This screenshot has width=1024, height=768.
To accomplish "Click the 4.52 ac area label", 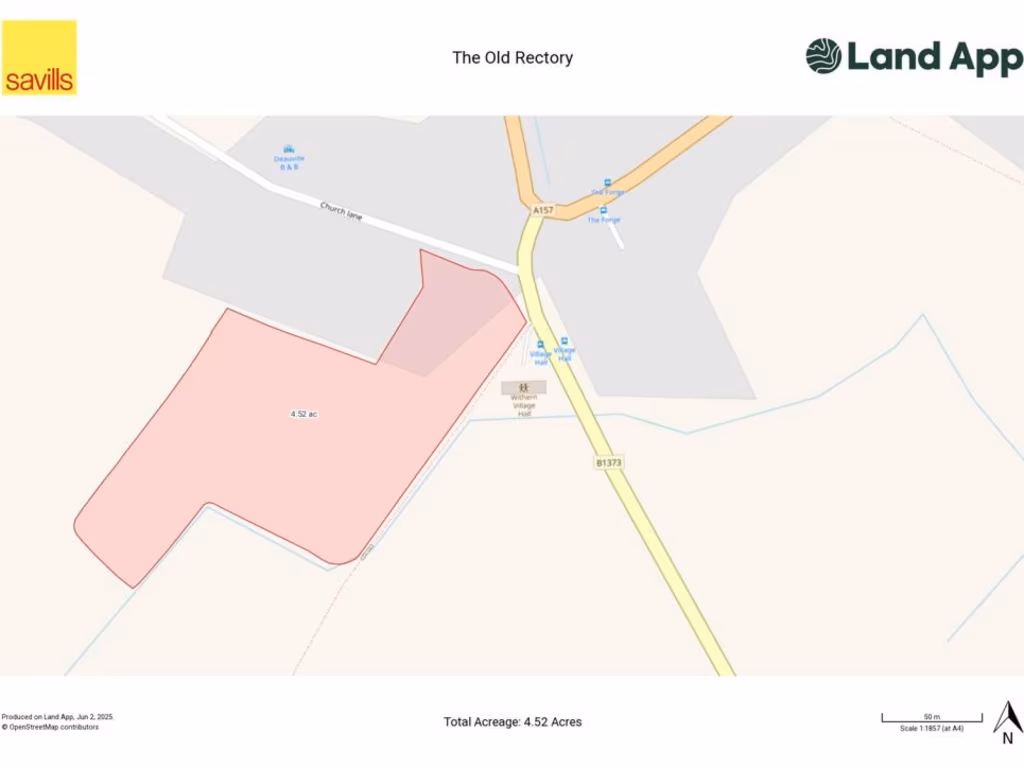I will pyautogui.click(x=304, y=414).
